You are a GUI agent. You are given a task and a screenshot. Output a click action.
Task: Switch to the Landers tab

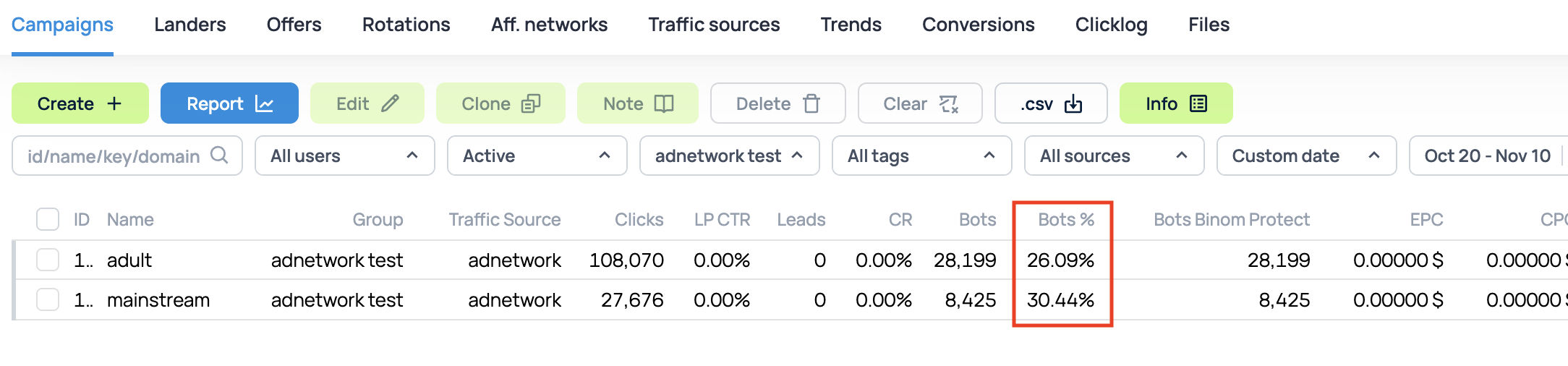(189, 25)
